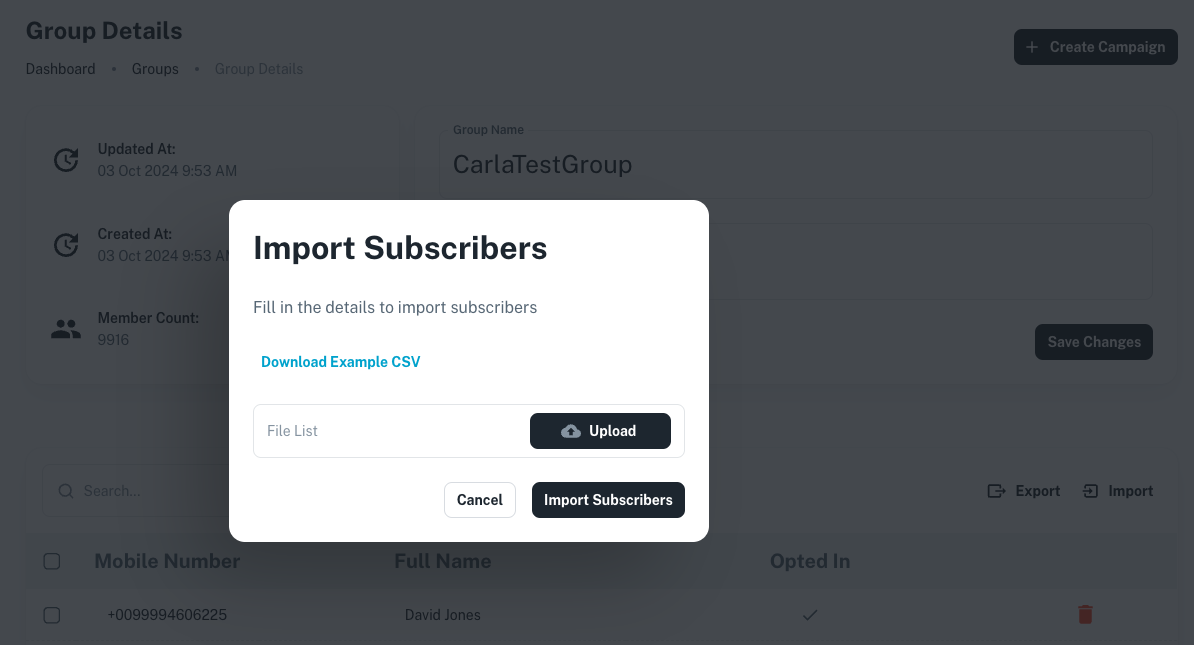Click the Save Changes button
Screen dimensions: 1194x645
tap(1094, 342)
